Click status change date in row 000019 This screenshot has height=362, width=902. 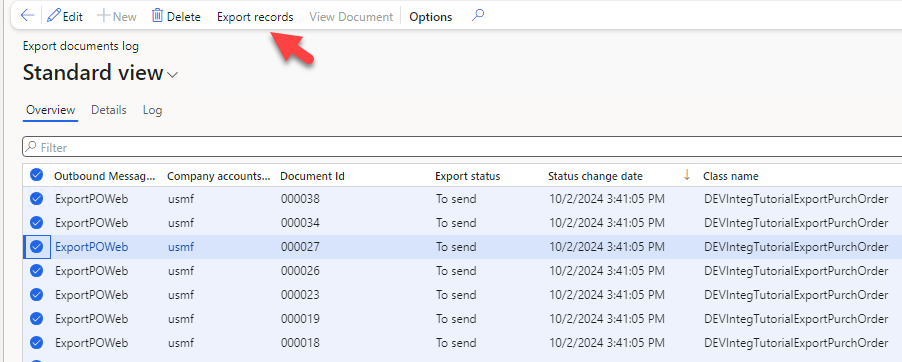tap(607, 318)
